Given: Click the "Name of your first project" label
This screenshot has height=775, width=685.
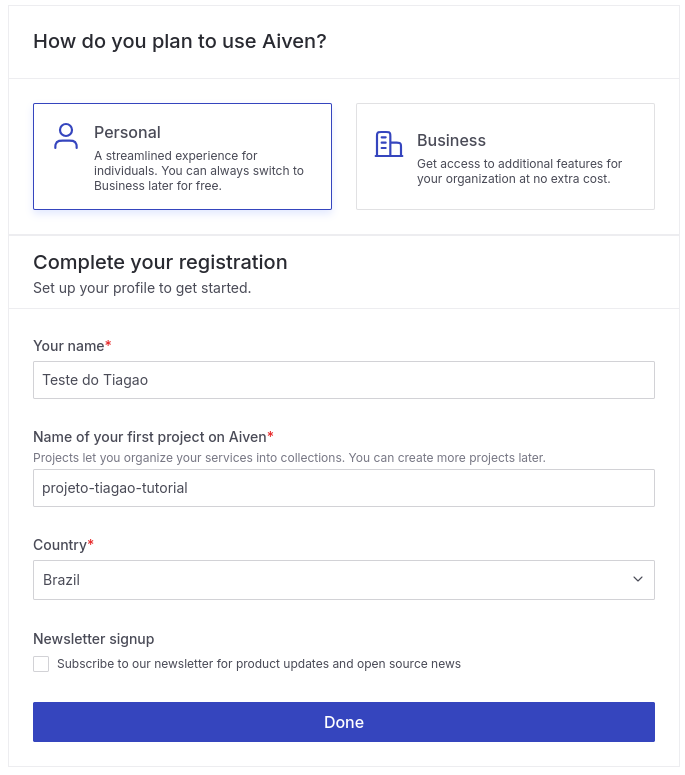Looking at the screenshot, I should (x=150, y=437).
